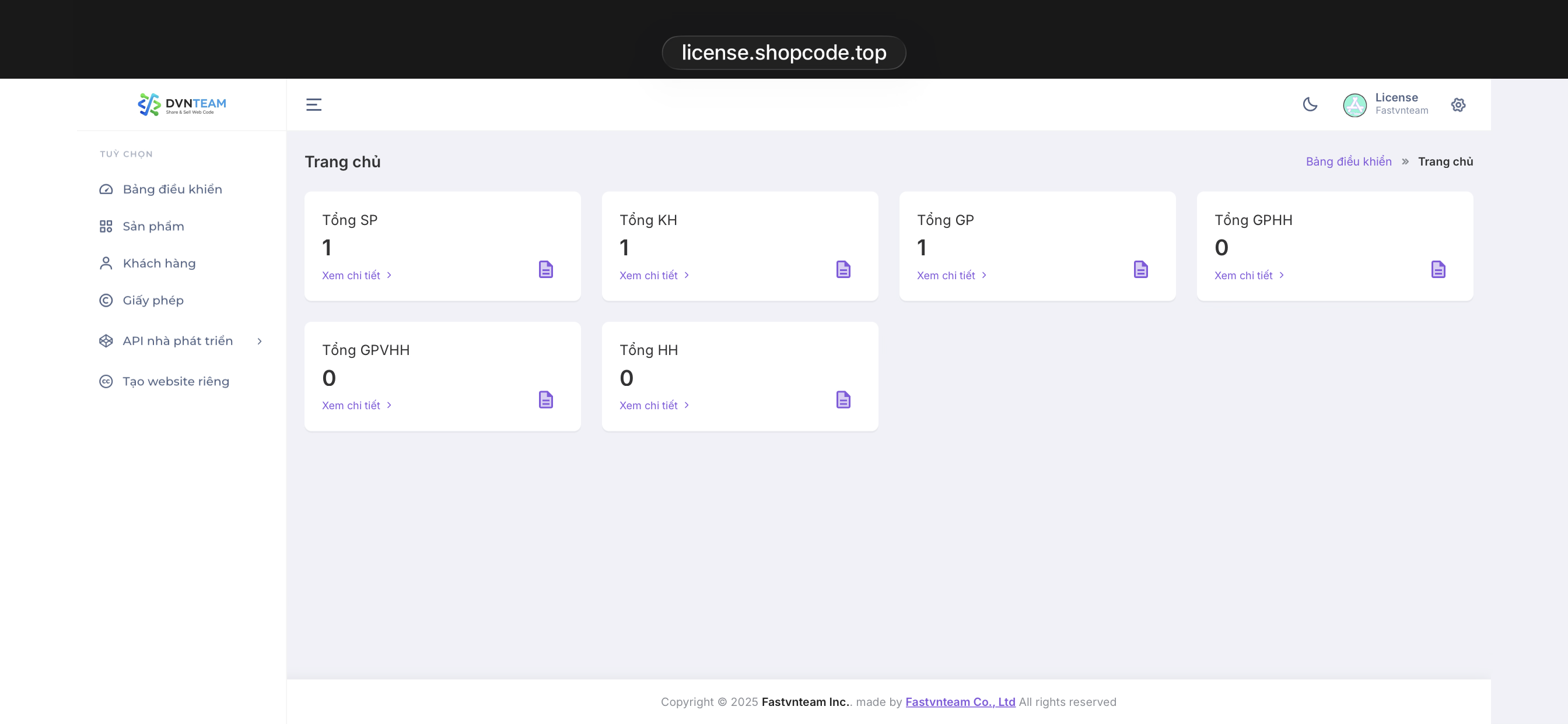The image size is (1568, 724).
Task: Switch to dark mode moon icon
Action: coord(1310,105)
